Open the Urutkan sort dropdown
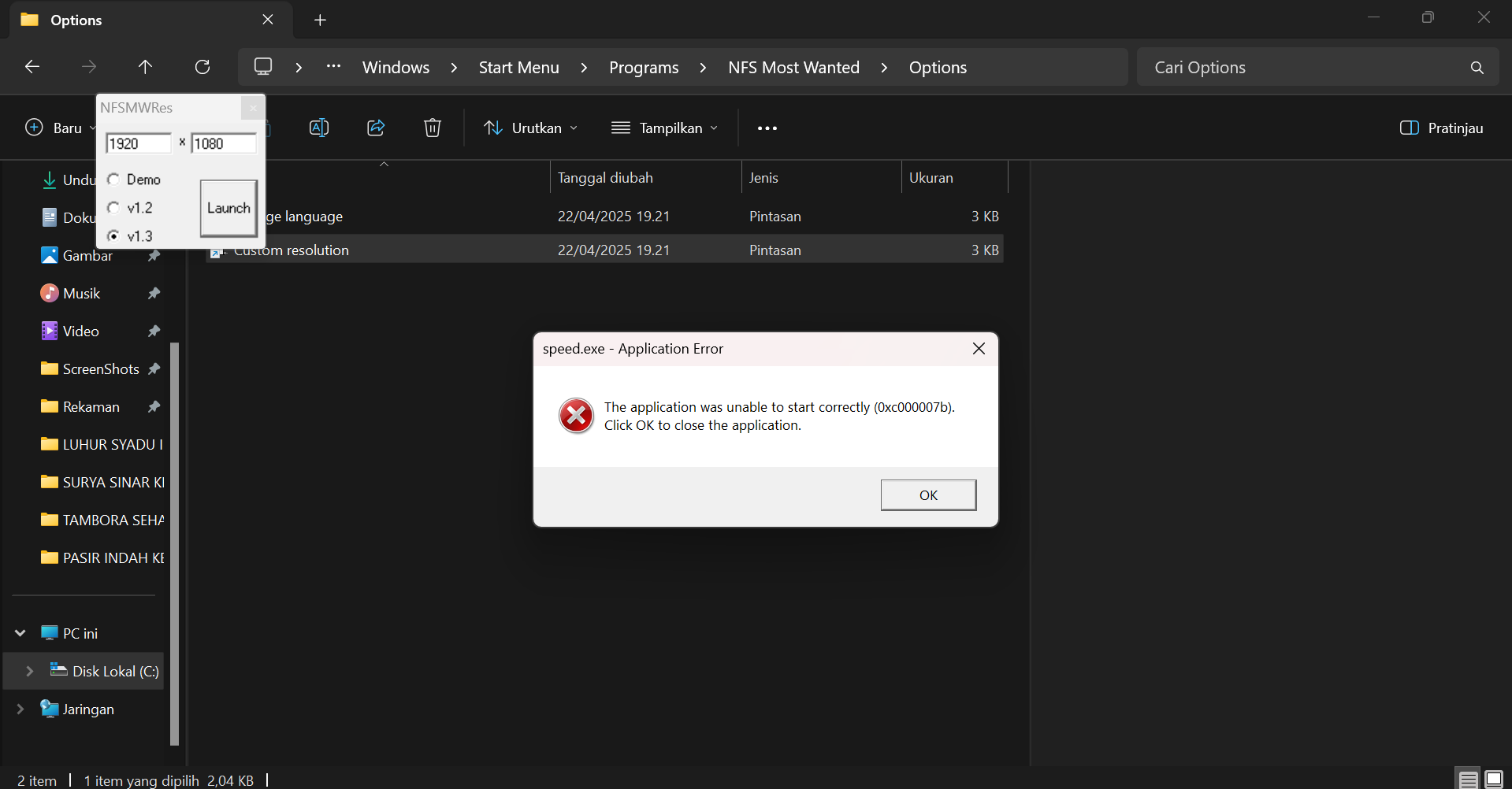The width and height of the screenshot is (1512, 789). coord(531,128)
